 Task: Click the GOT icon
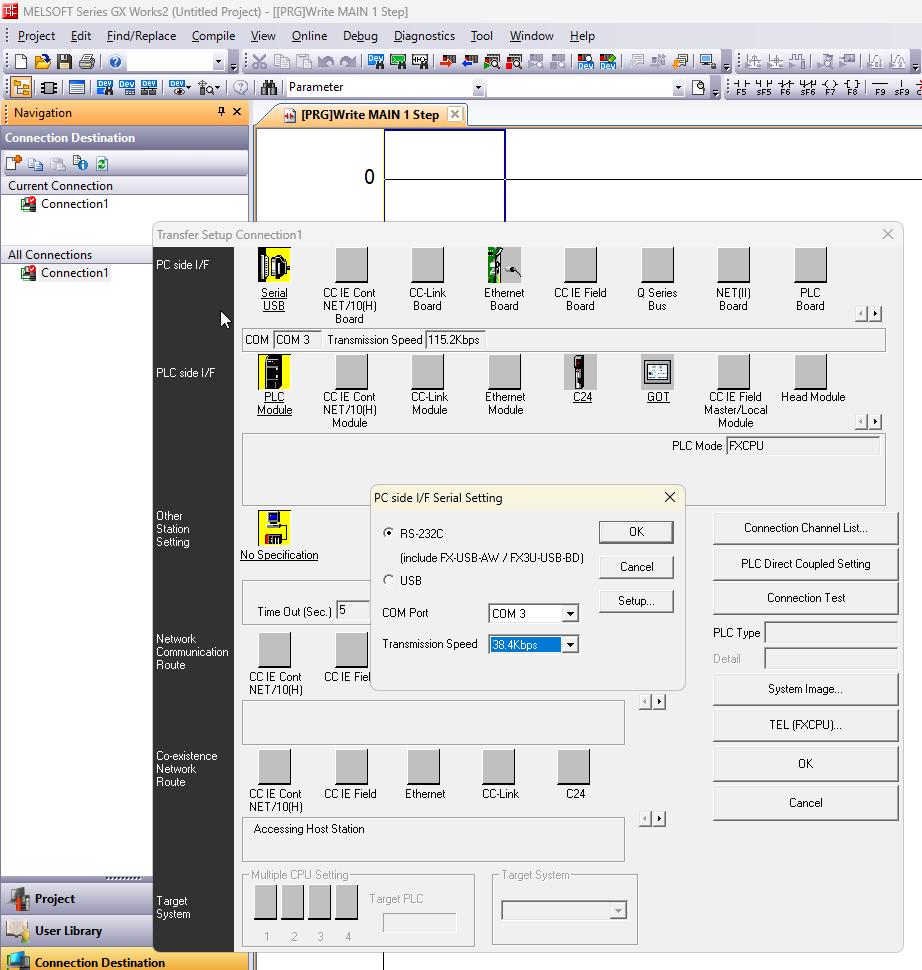pyautogui.click(x=657, y=372)
